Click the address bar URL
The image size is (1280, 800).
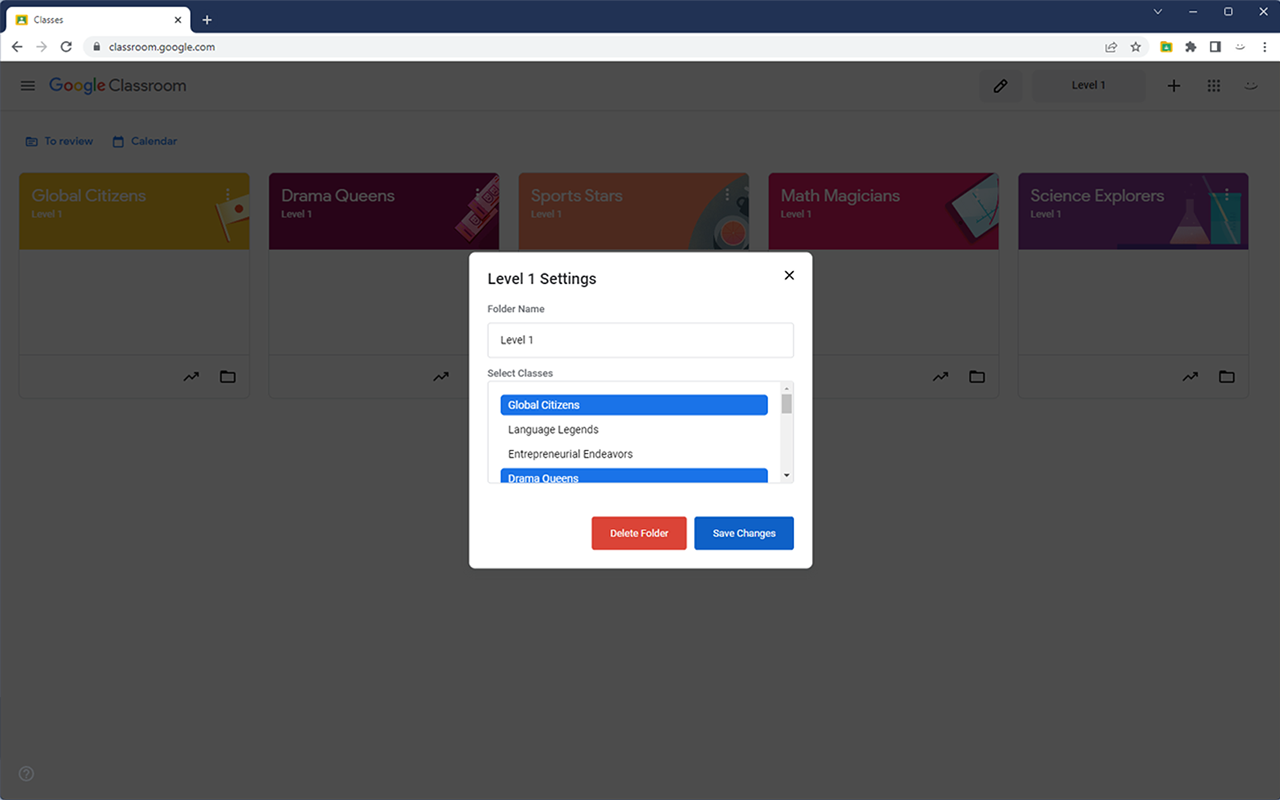[162, 47]
